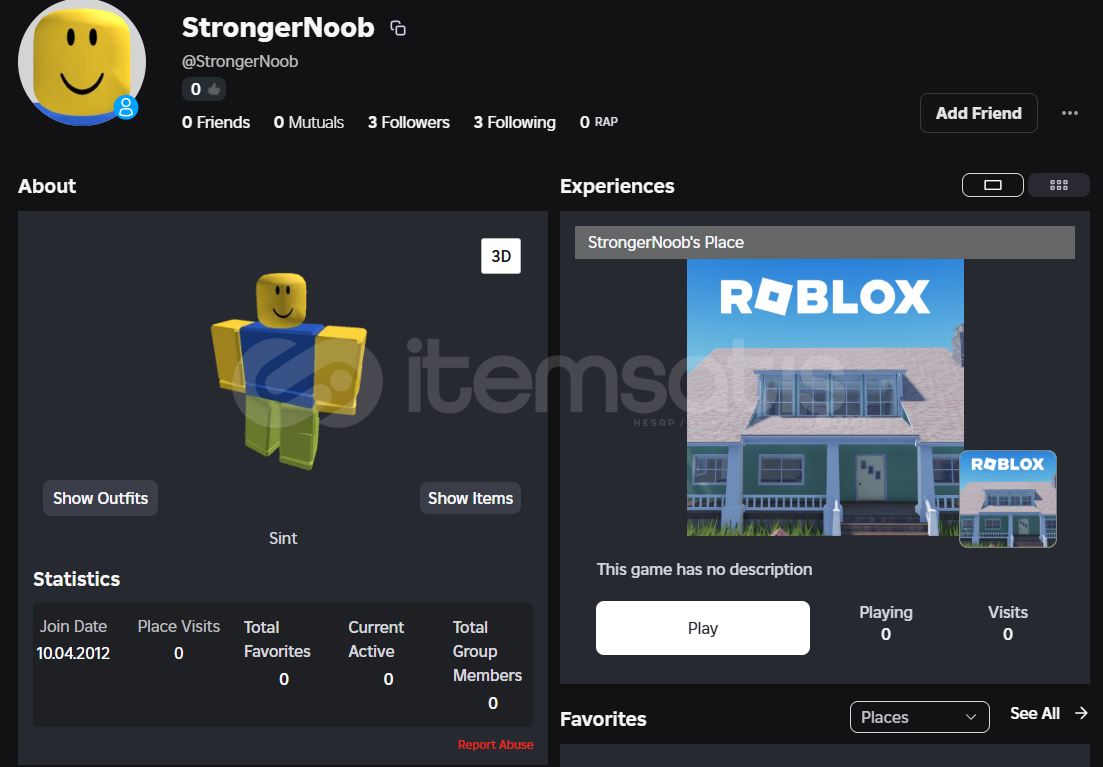Click the 0 RAP value

(x=599, y=122)
